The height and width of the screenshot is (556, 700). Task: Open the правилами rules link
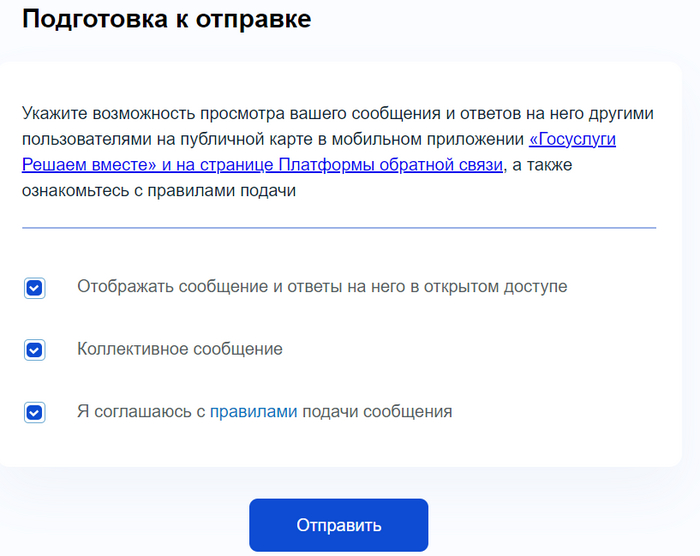pos(253,411)
